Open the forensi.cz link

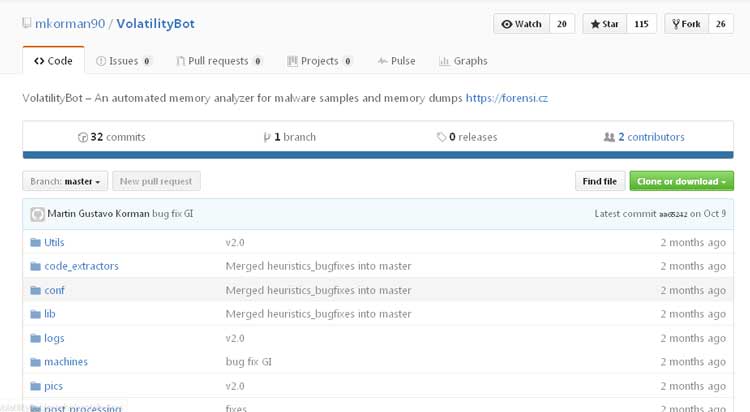(x=506, y=98)
